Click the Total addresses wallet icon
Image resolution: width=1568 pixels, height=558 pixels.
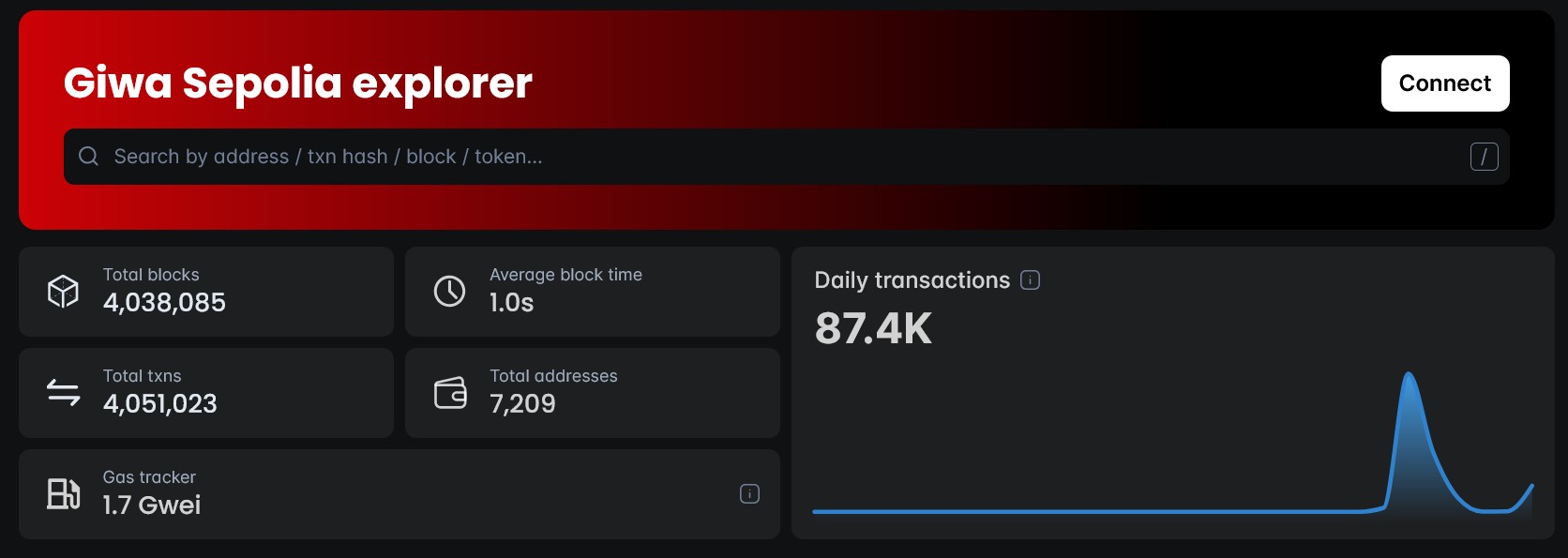(450, 393)
